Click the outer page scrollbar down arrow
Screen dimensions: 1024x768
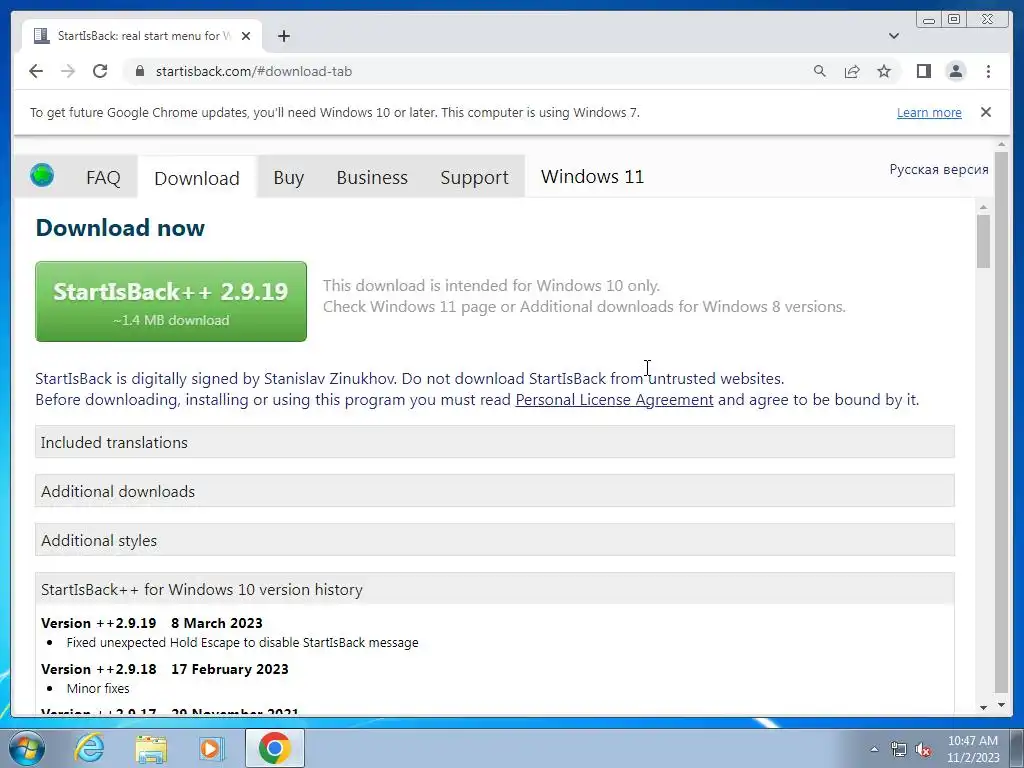coord(1001,706)
